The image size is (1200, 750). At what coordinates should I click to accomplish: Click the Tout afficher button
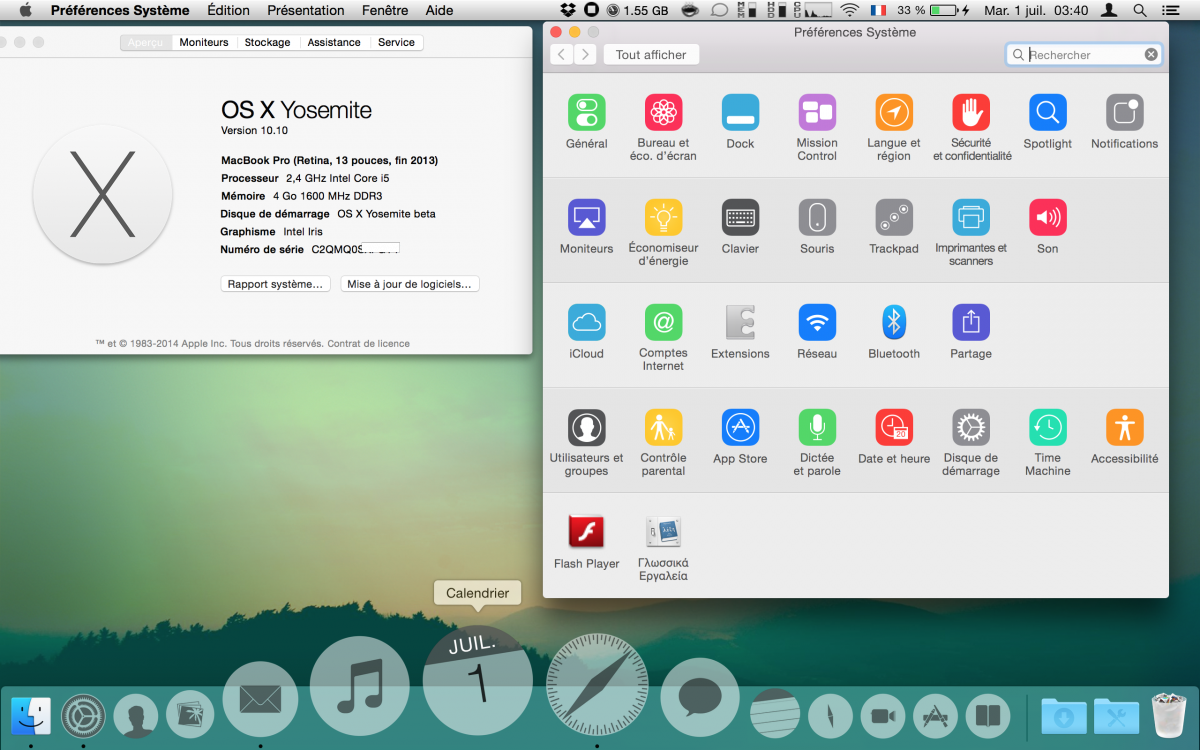pos(651,54)
